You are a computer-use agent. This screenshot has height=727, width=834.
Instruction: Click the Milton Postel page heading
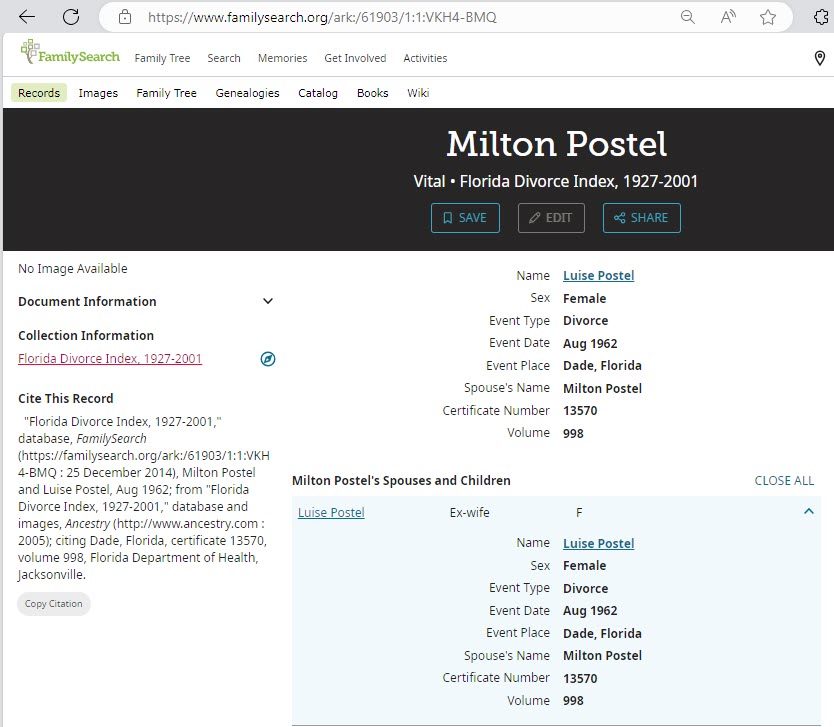coord(556,144)
